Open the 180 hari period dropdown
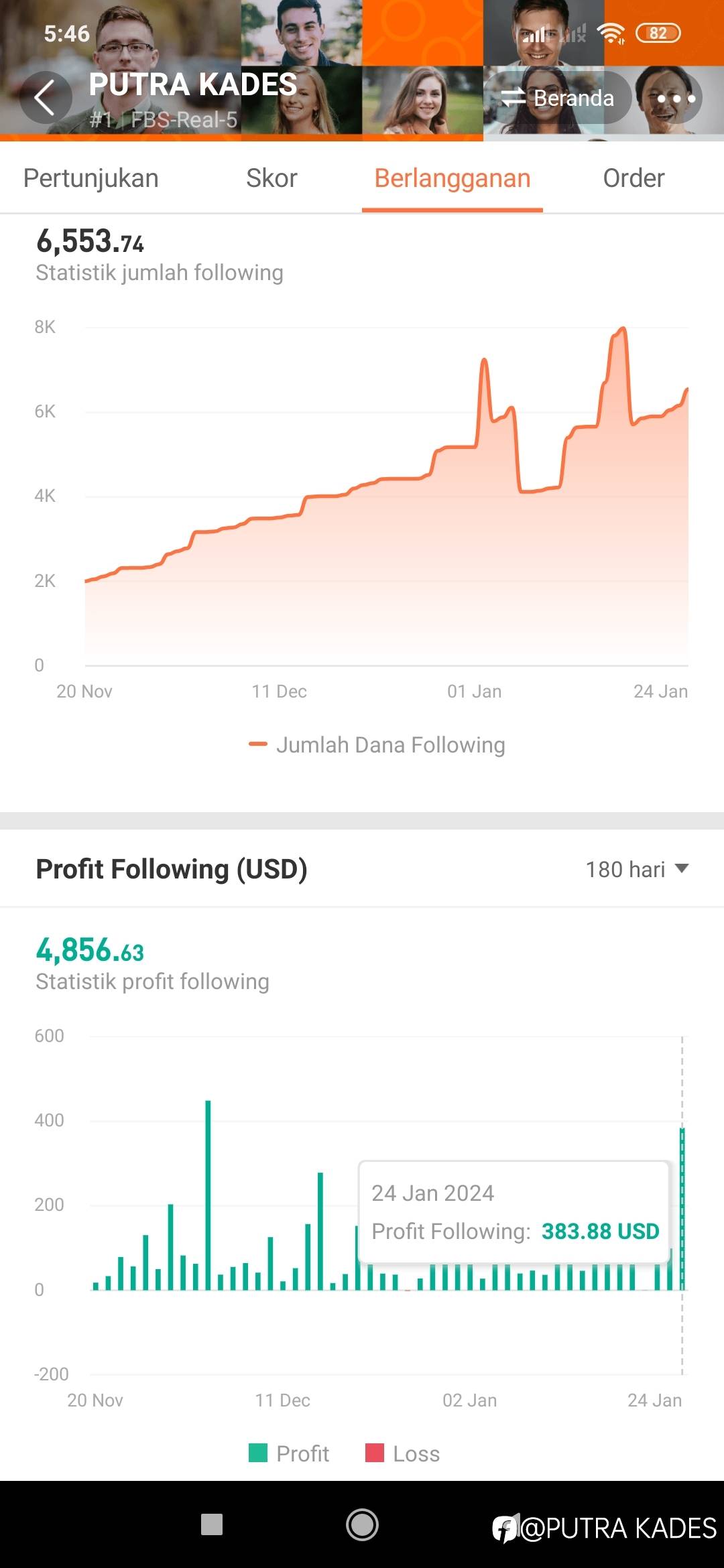 (625, 869)
